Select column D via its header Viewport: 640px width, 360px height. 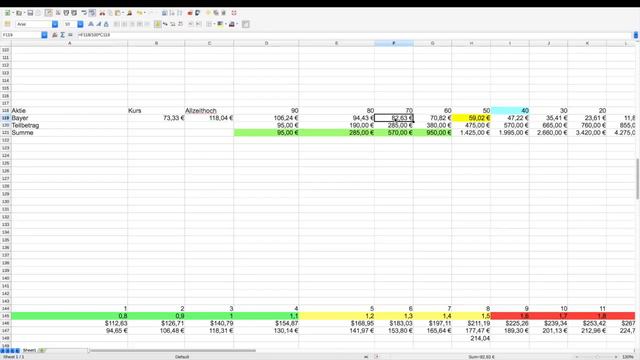(x=266, y=43)
